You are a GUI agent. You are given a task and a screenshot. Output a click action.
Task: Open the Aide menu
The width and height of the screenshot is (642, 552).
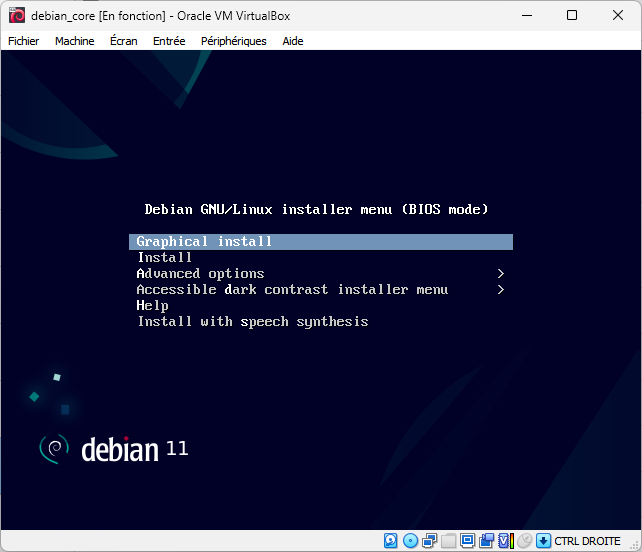tap(293, 41)
